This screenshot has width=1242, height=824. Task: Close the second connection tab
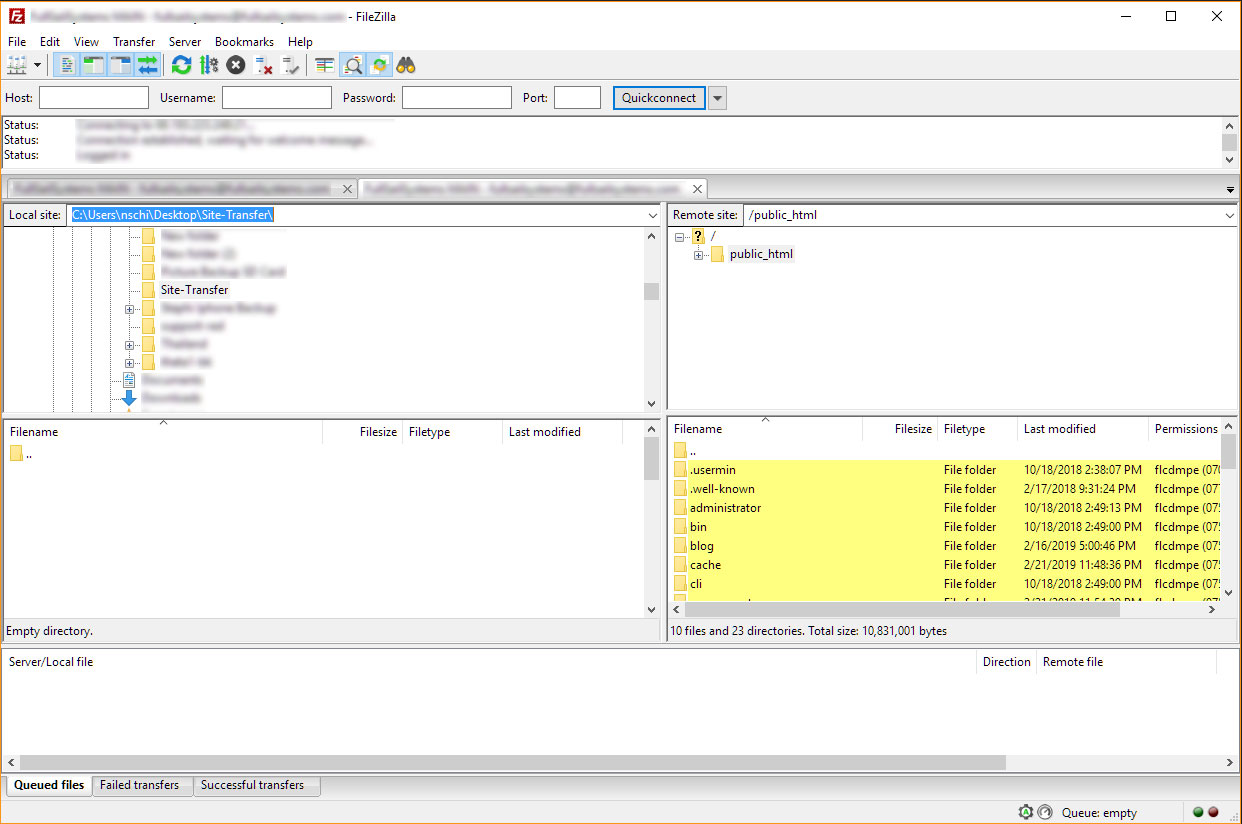pos(698,189)
